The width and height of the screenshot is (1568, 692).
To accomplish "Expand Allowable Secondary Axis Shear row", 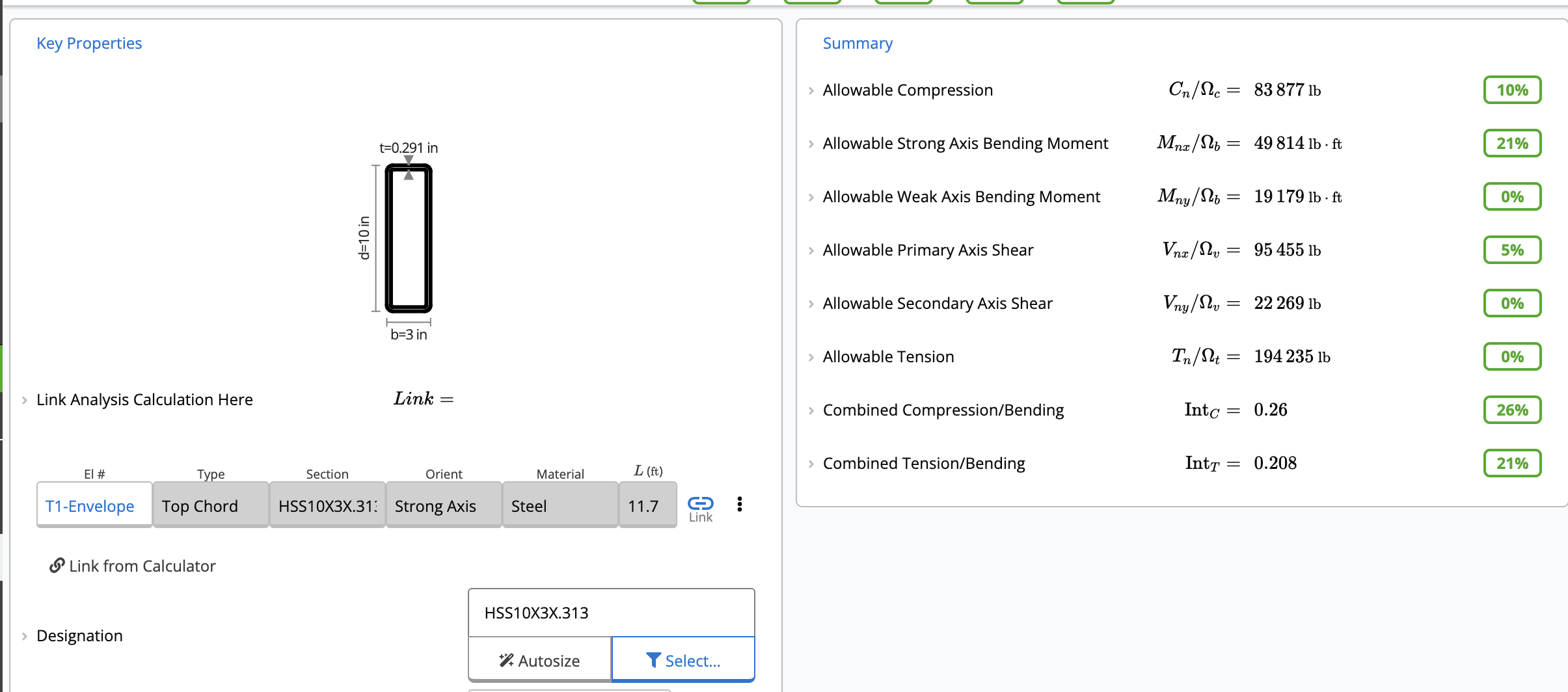I will [x=811, y=304].
